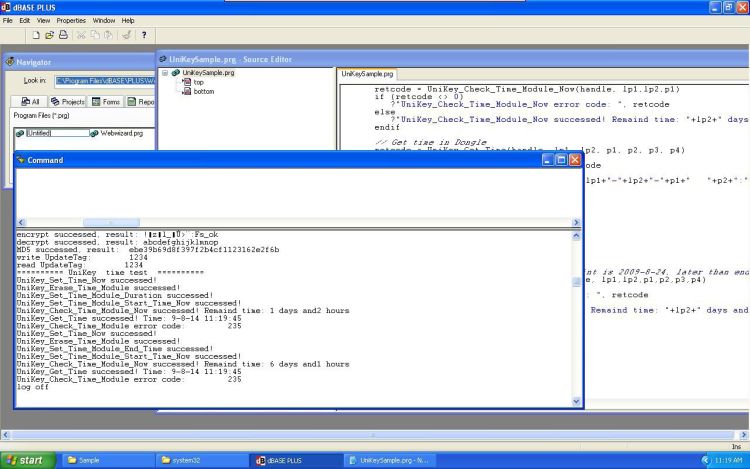Click the Source Editor title bar icon
750x469 pixels.
[163, 59]
